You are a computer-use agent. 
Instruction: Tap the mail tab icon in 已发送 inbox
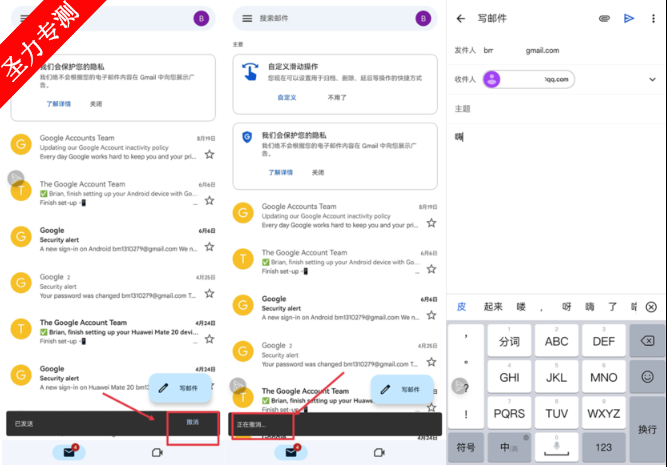(69, 452)
